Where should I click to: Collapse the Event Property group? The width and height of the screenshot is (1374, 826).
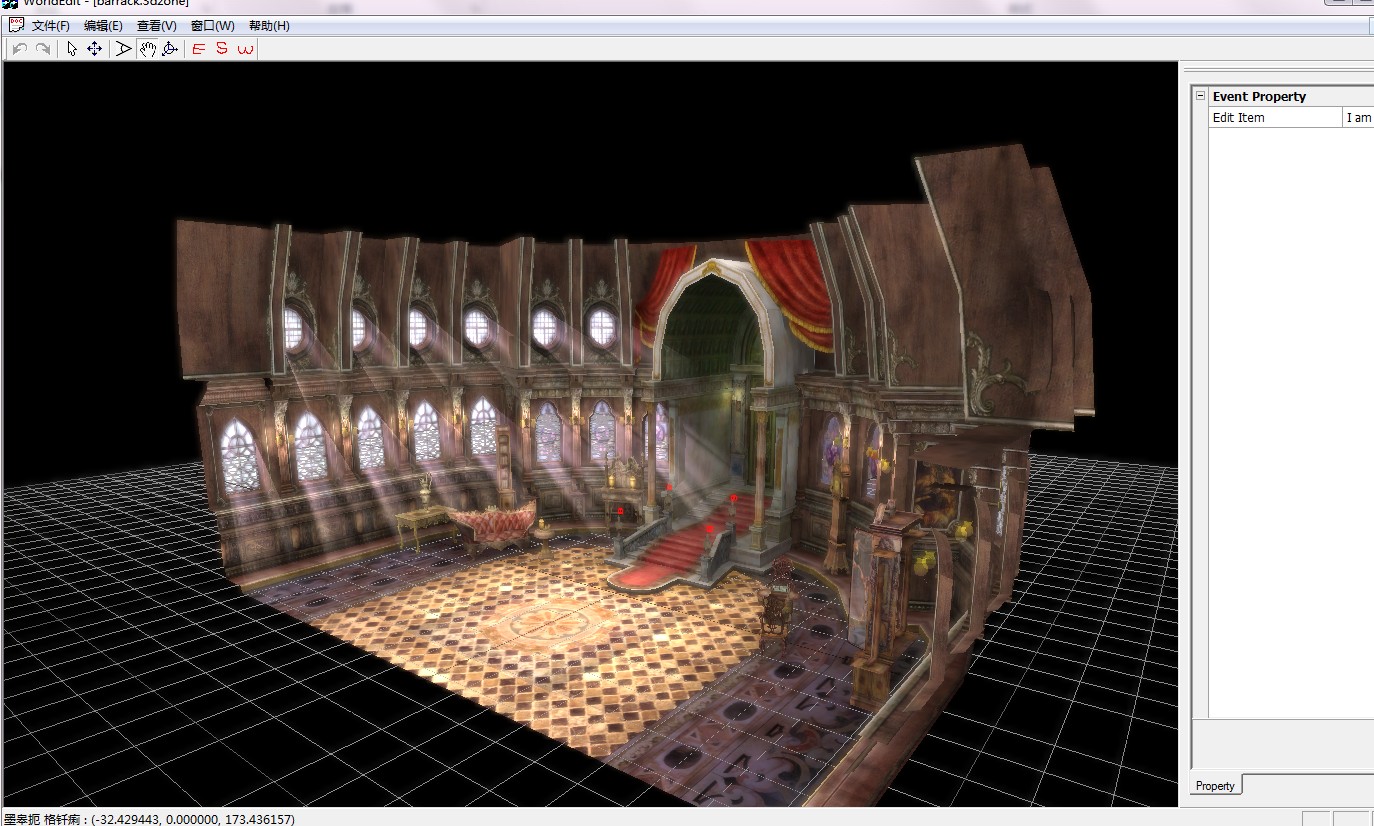point(1200,96)
